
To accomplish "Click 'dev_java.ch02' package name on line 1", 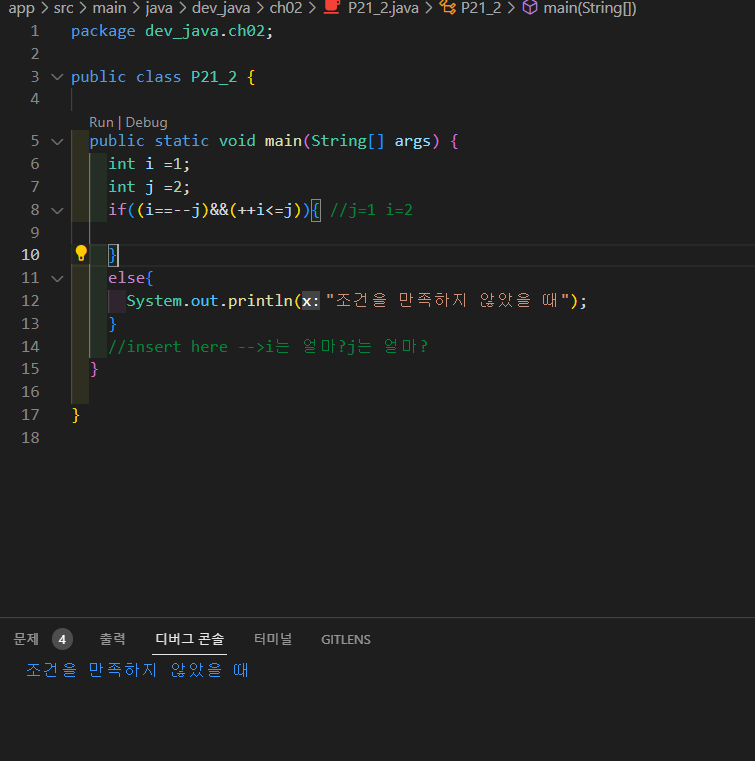I will tap(205, 32).
